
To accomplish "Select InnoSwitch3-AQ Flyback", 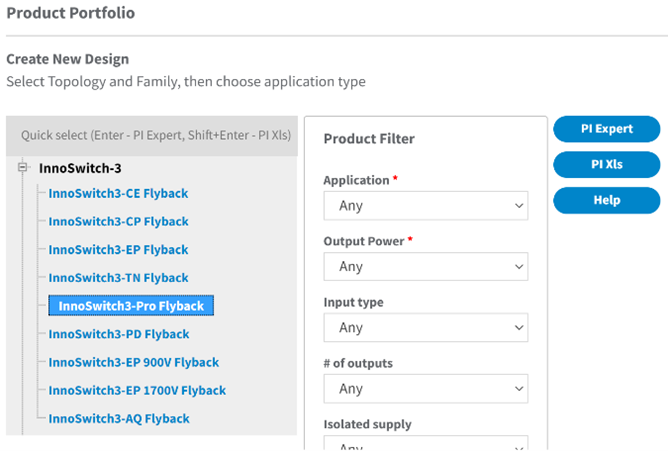I will point(119,418).
